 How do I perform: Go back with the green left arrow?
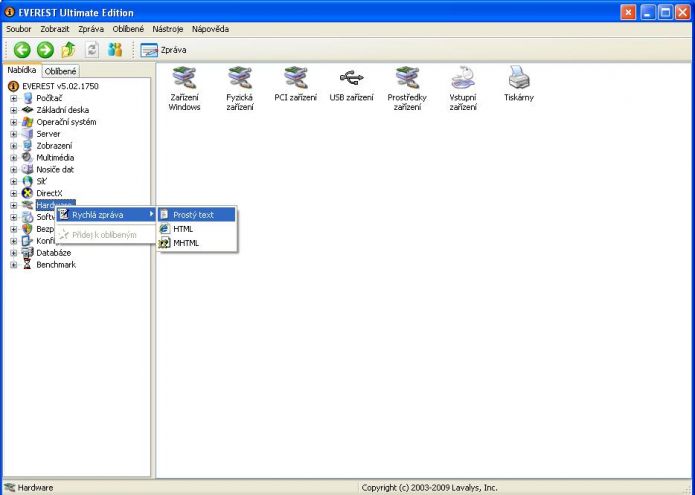tap(22, 50)
